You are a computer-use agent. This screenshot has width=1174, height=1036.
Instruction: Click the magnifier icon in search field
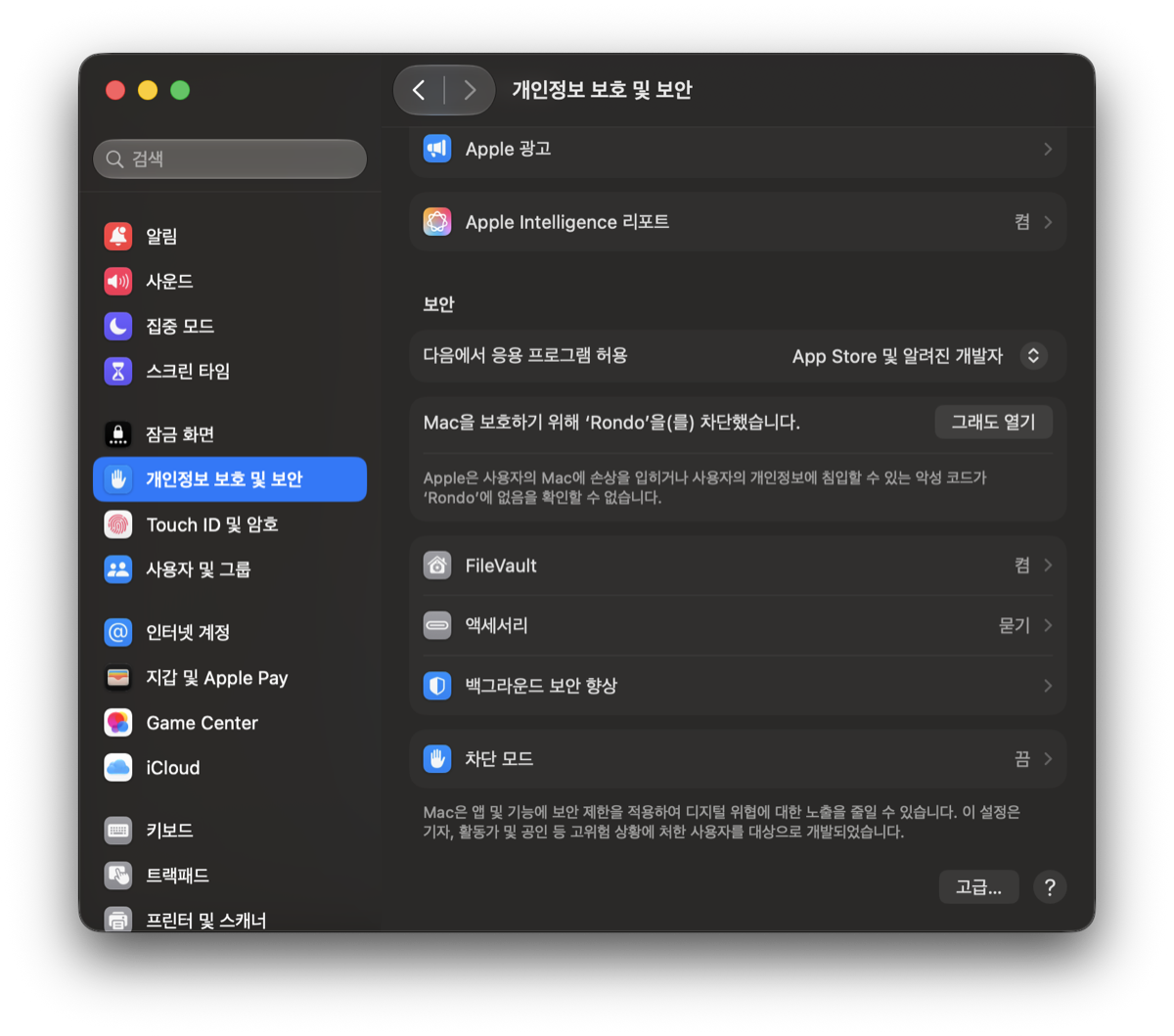point(114,158)
